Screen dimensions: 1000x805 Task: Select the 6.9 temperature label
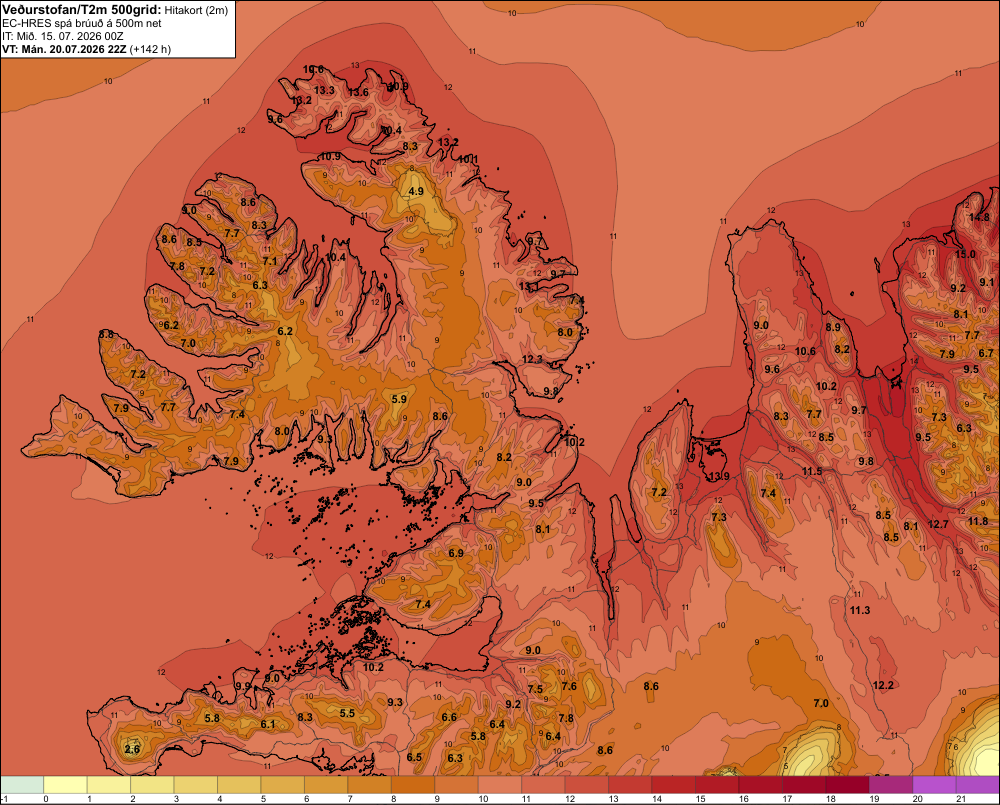click(x=456, y=553)
